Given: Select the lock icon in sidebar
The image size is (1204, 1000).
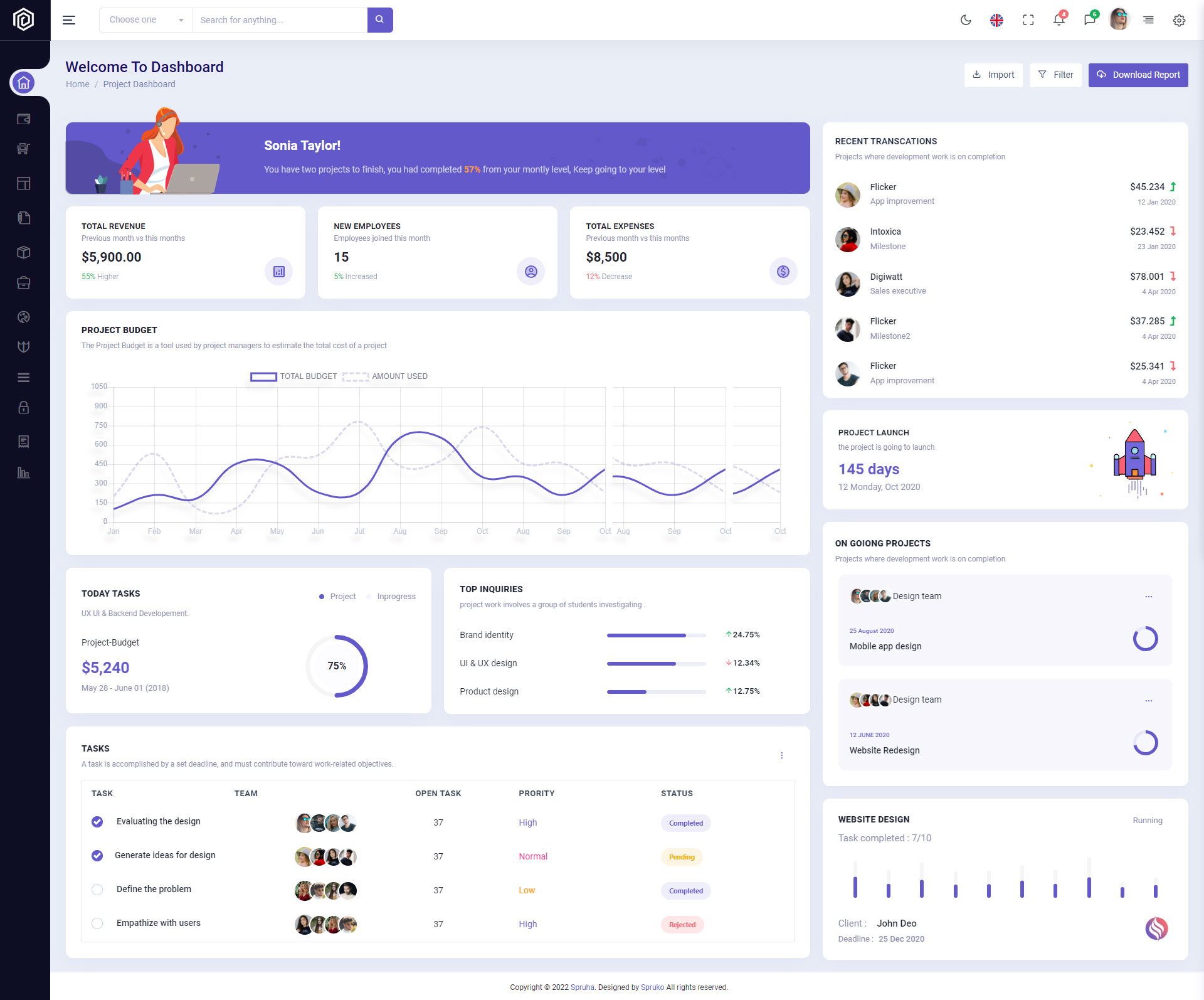Looking at the screenshot, I should coord(24,408).
